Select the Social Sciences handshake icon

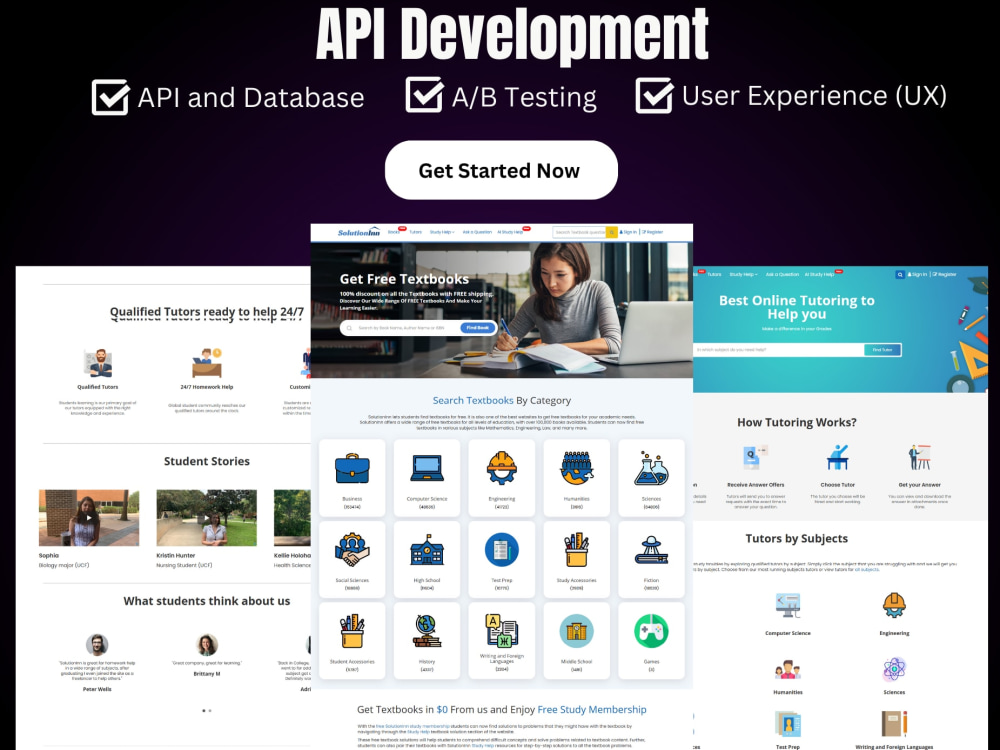352,550
